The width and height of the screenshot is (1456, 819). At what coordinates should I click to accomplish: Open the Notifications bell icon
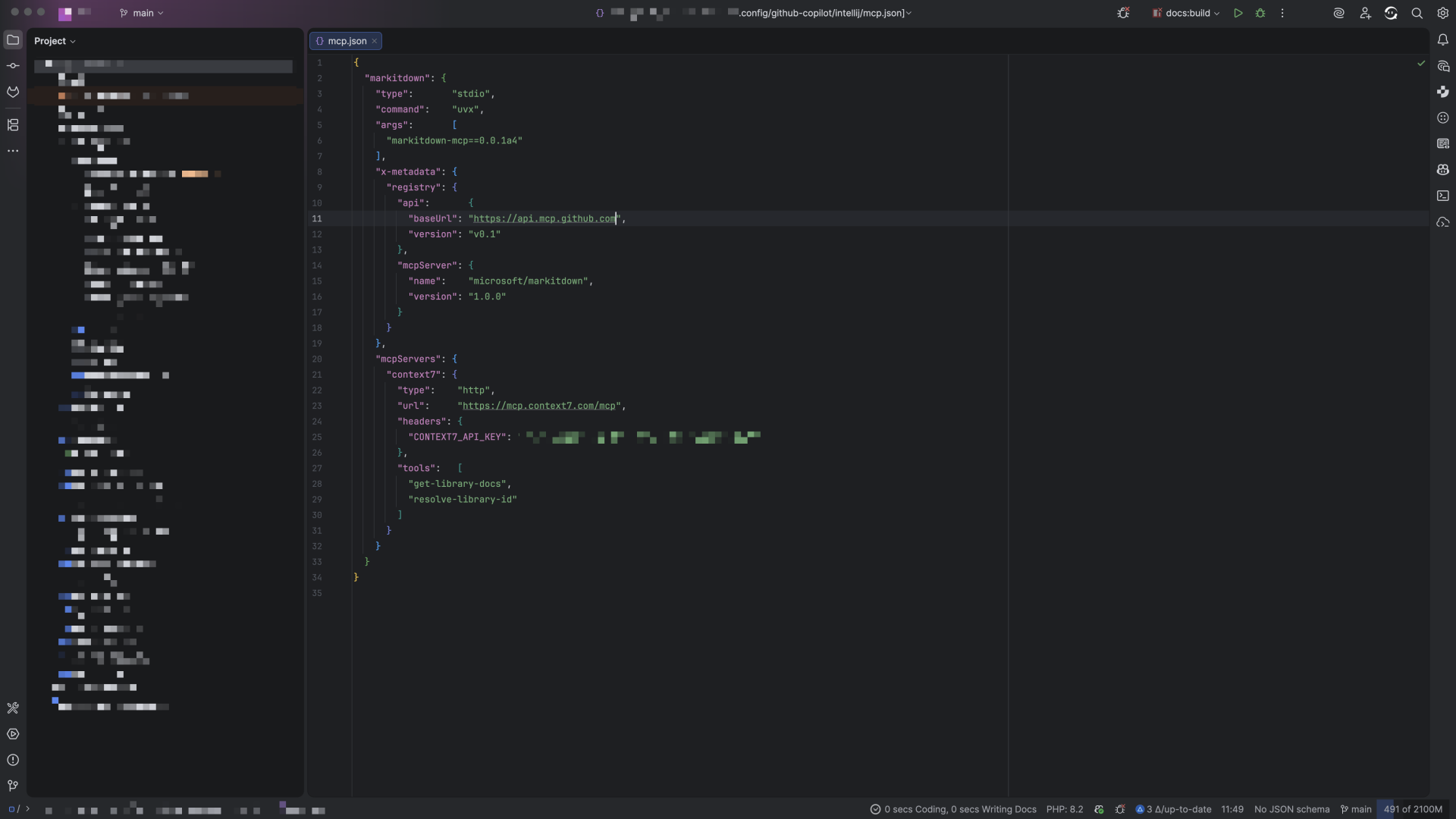[1442, 39]
